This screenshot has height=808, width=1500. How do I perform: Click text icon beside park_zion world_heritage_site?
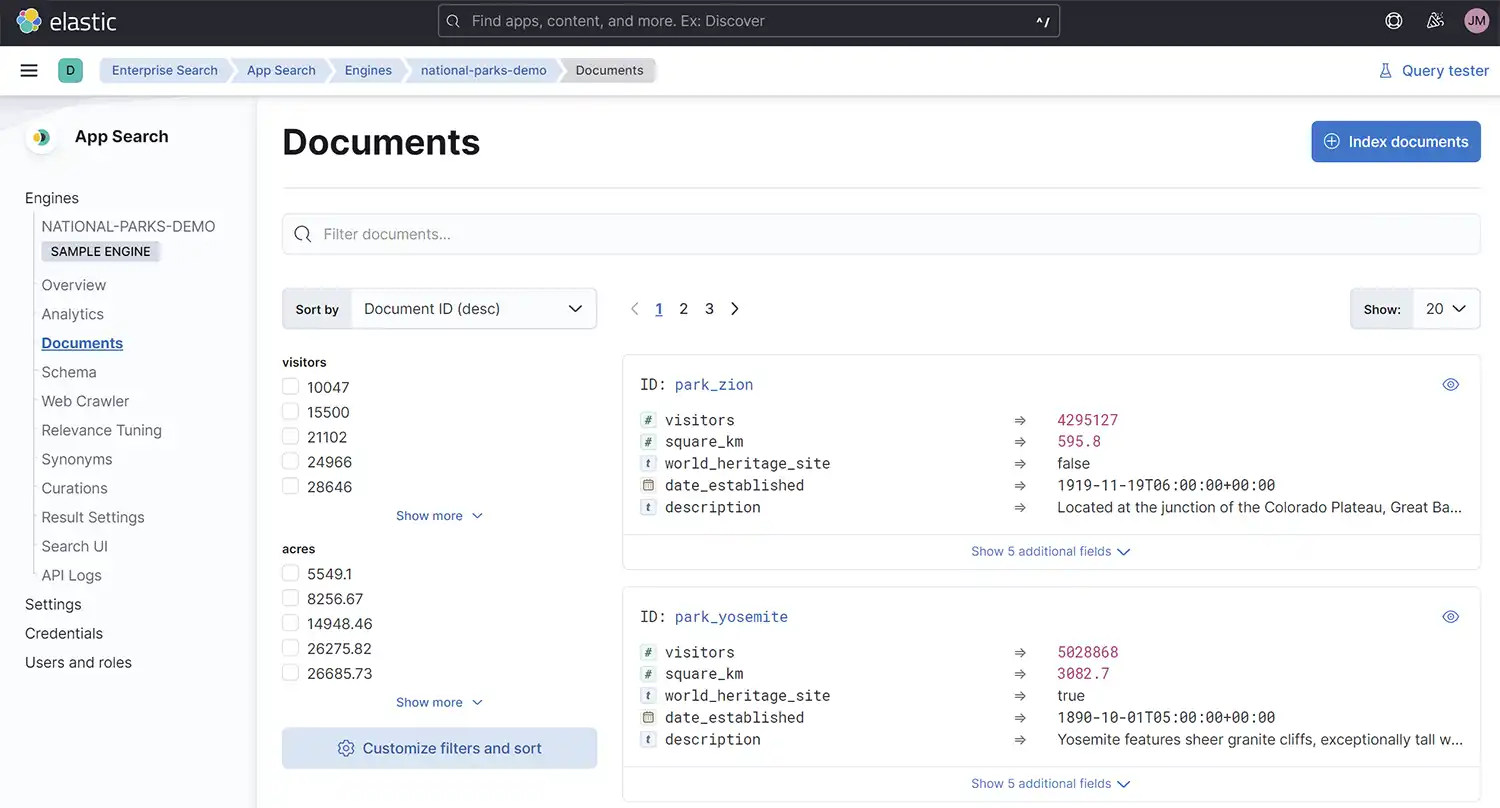coord(648,464)
